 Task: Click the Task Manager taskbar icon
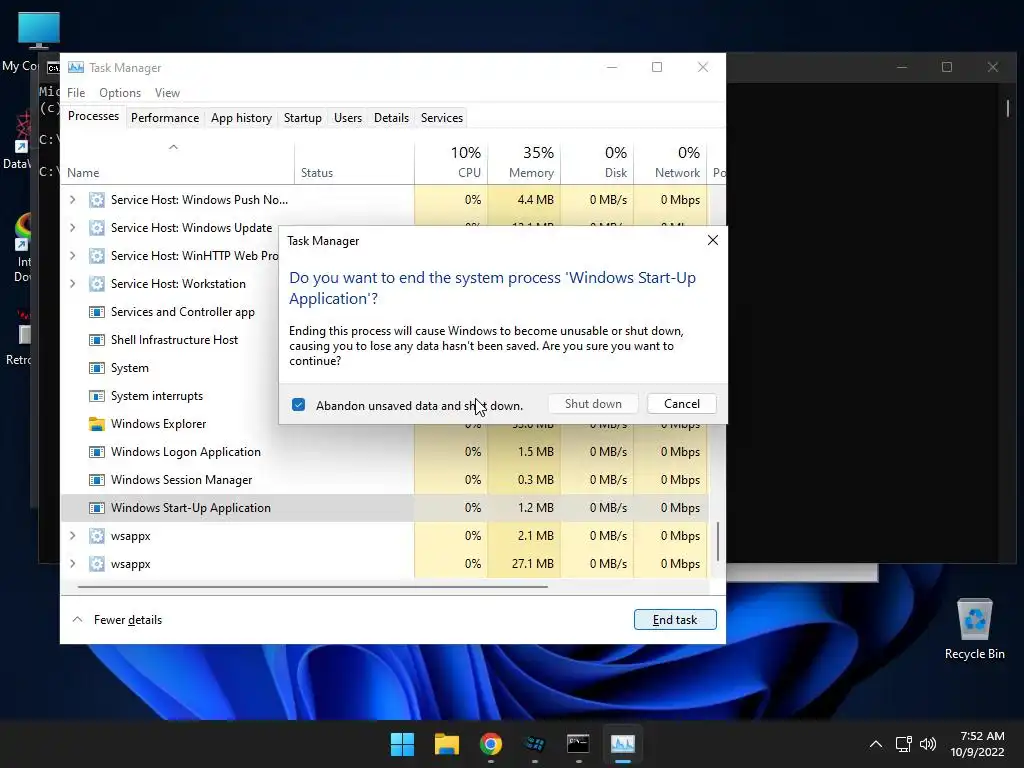click(622, 744)
